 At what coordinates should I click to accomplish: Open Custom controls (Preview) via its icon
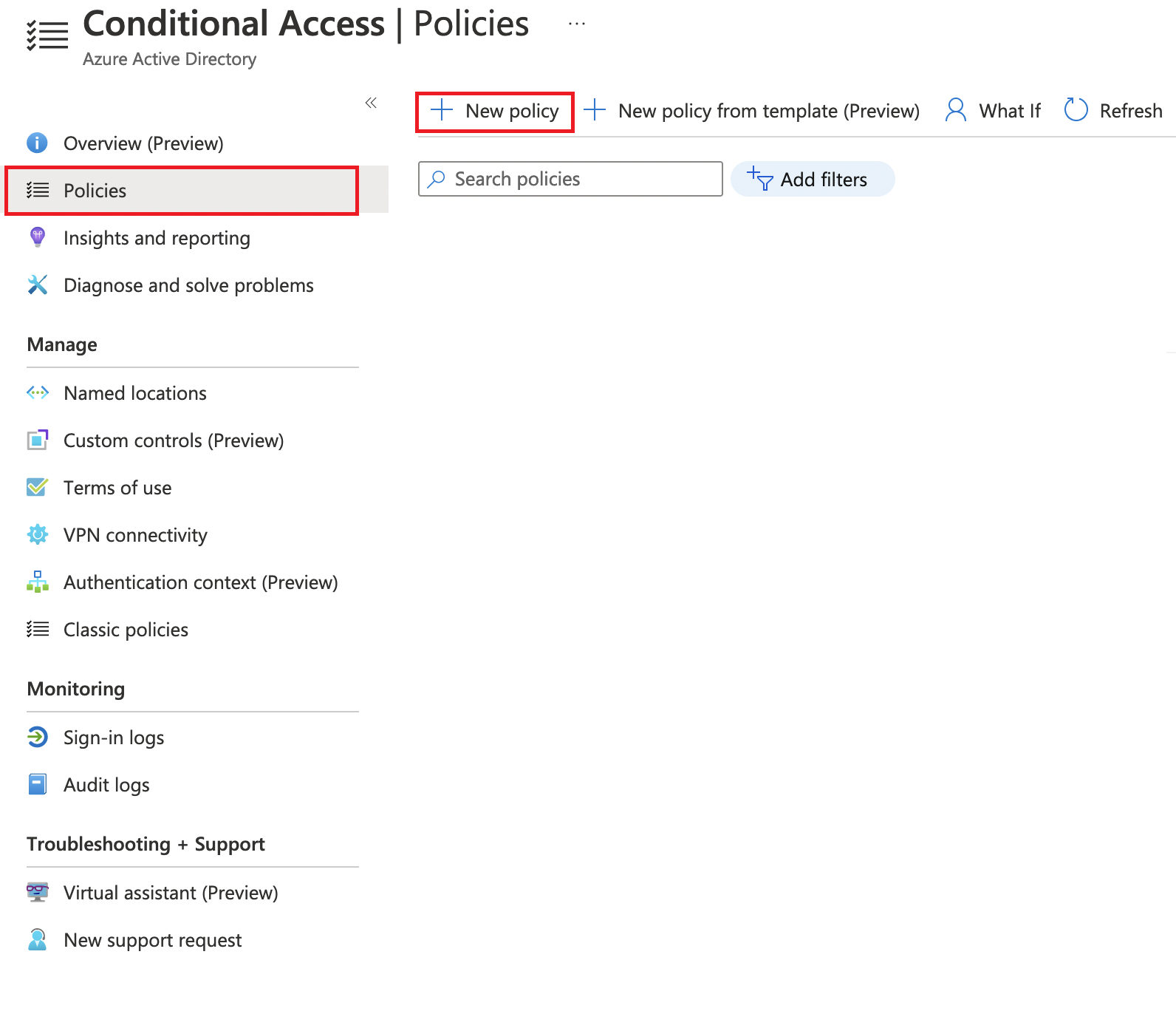(37, 440)
